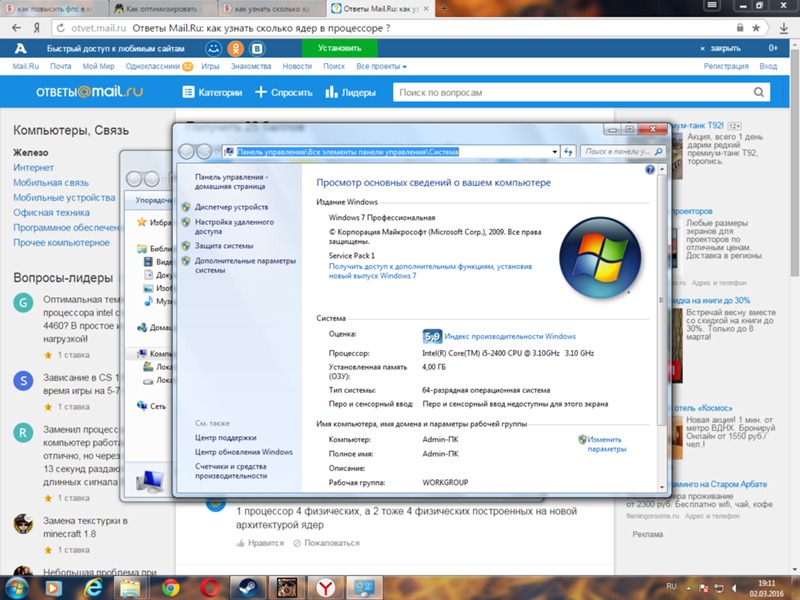Click the Odnoklassniki orange icon in quick-access bar

235,48
